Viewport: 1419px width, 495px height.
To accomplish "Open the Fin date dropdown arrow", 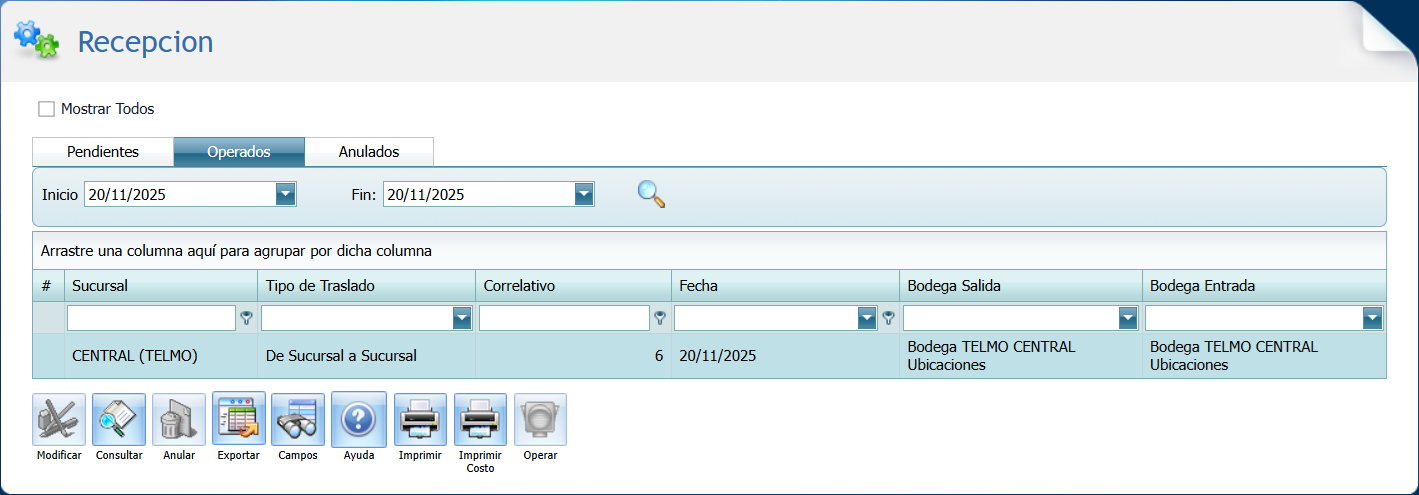I will click(585, 194).
